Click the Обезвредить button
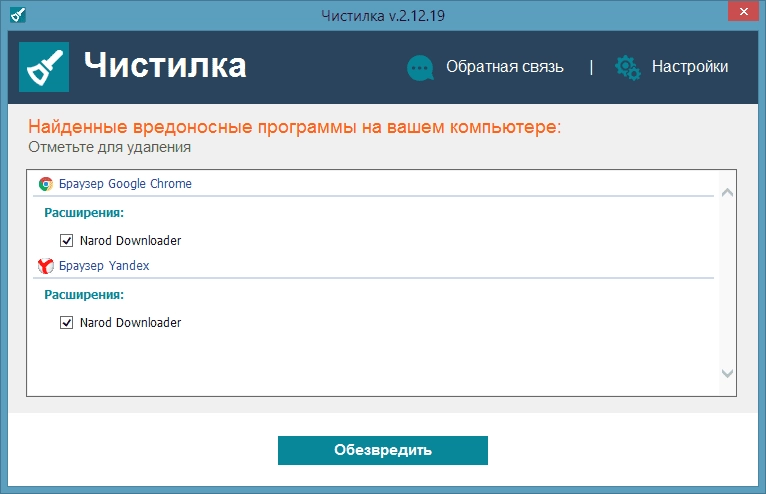 tap(383, 450)
